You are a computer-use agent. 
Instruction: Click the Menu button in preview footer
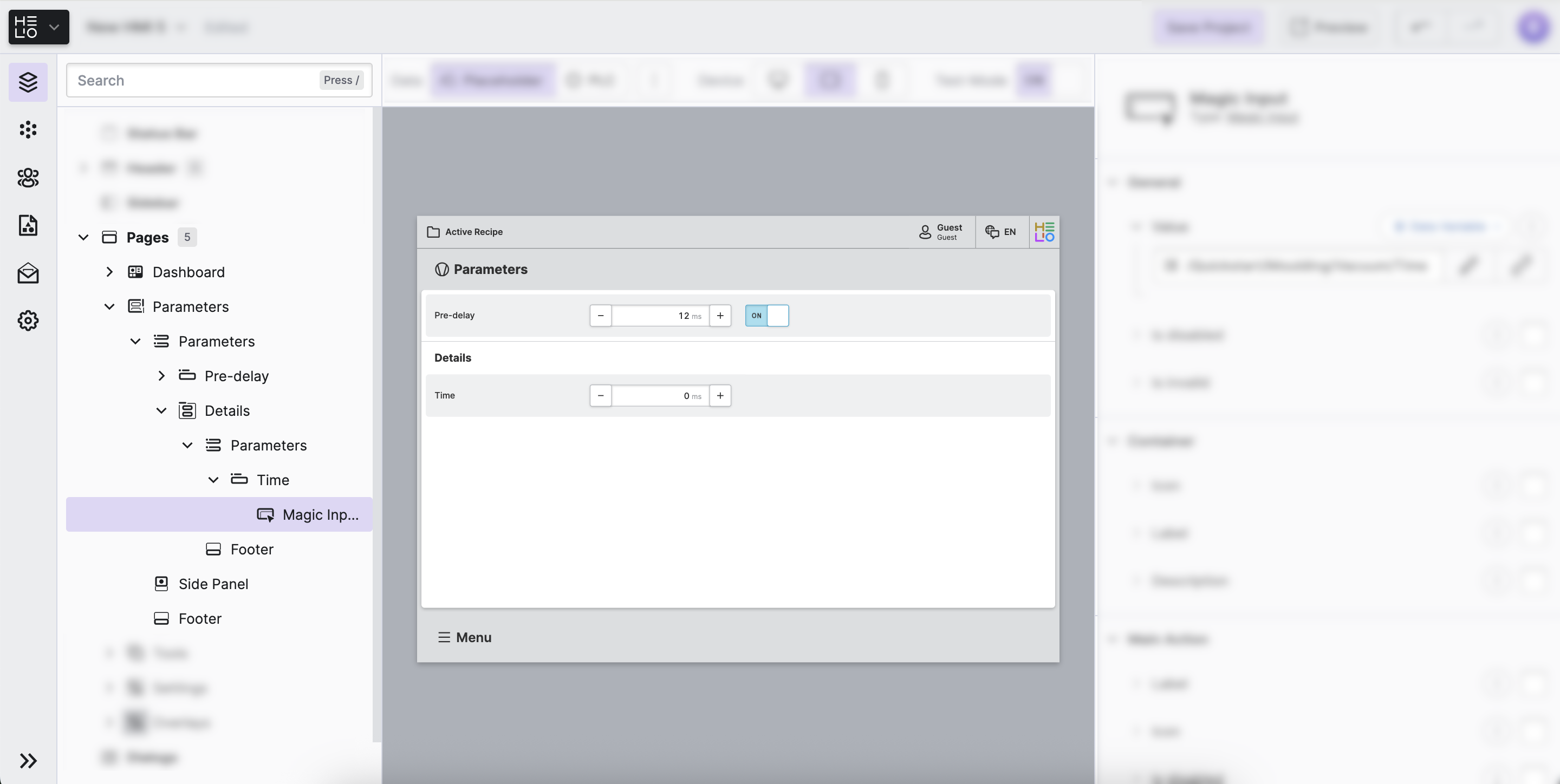(465, 637)
